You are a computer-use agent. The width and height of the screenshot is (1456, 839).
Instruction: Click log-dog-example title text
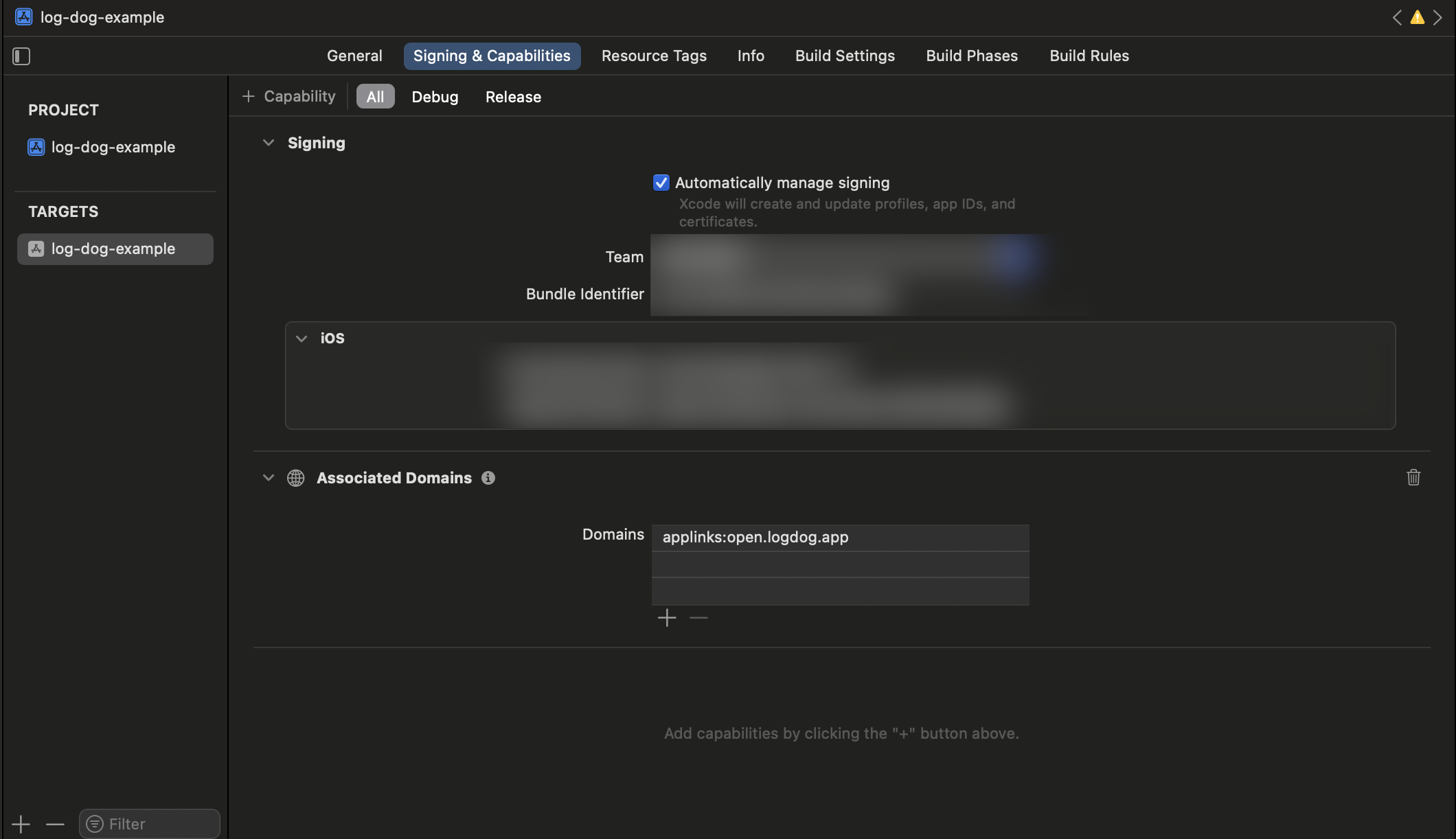pyautogui.click(x=102, y=17)
